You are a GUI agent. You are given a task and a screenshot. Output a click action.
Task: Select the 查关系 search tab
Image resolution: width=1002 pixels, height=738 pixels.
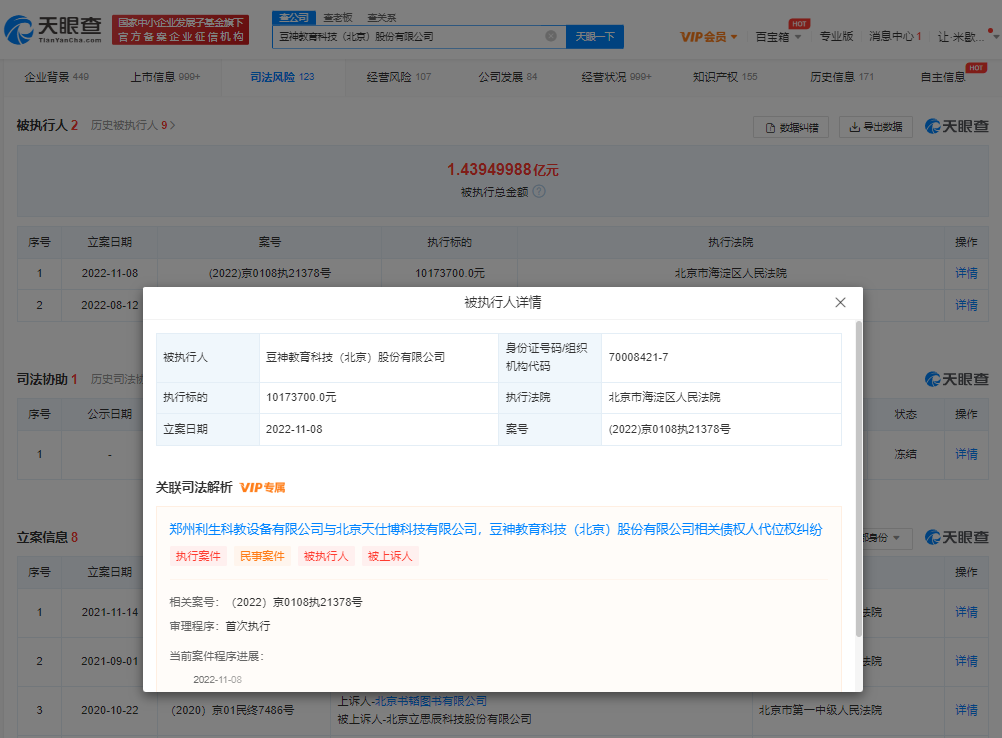pos(382,17)
